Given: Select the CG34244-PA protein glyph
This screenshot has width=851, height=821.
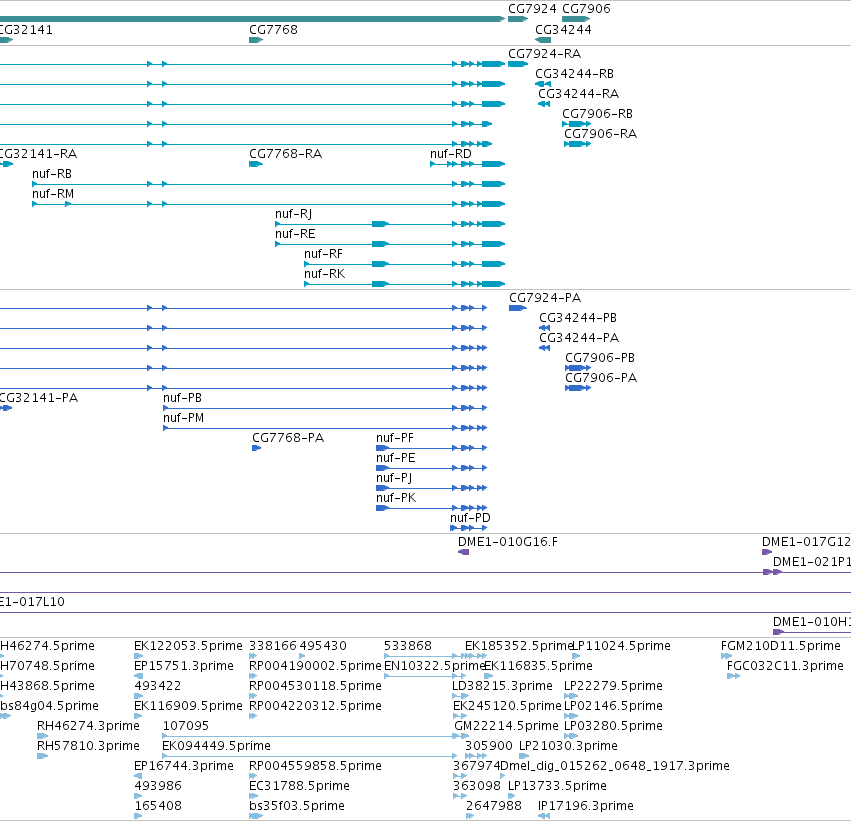Looking at the screenshot, I should tap(544, 348).
